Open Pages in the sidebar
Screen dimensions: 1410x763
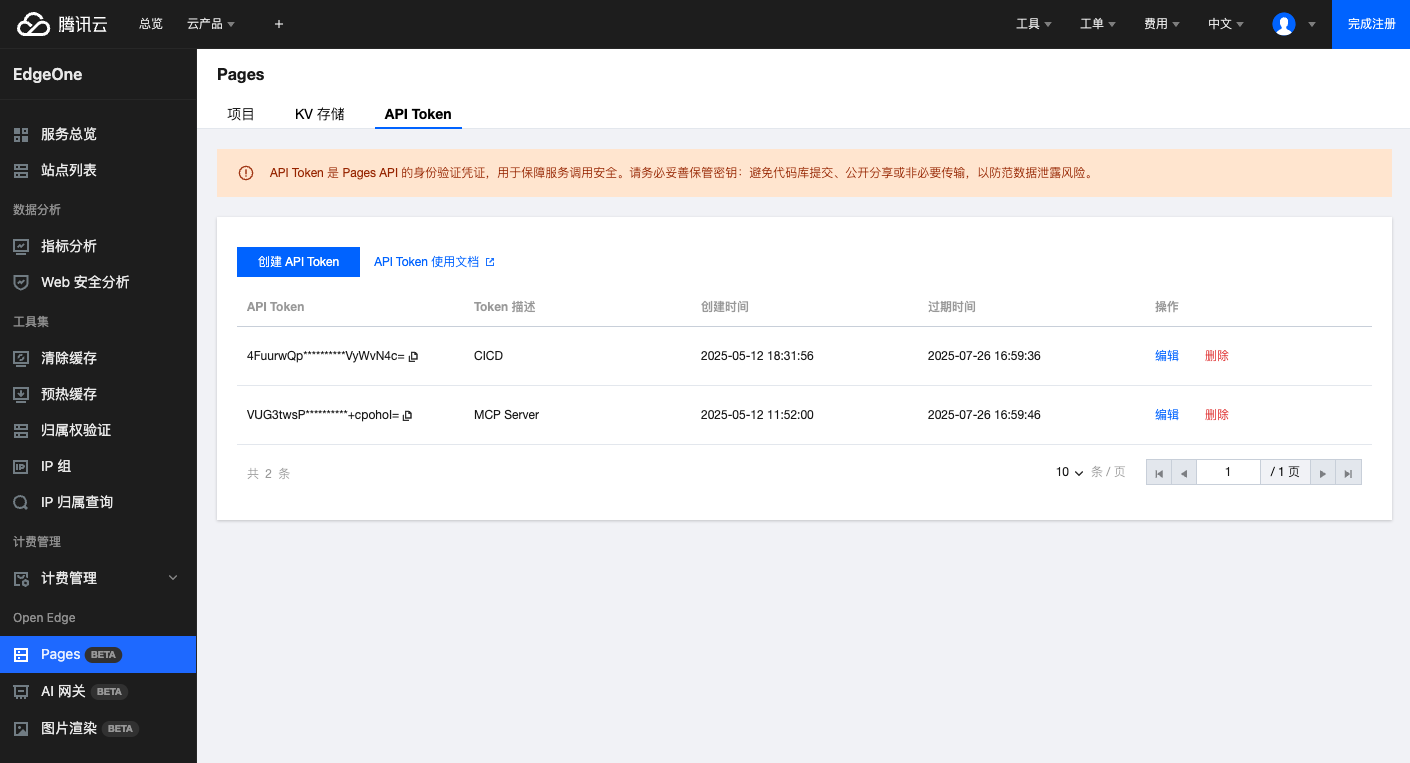tap(98, 654)
